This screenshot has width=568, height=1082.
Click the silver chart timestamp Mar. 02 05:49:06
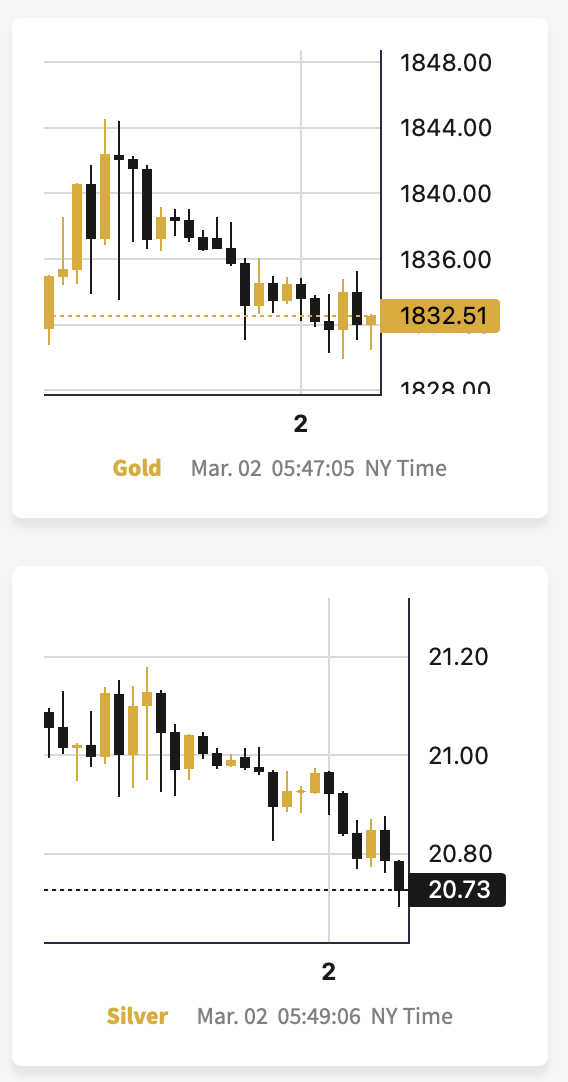point(279,1016)
